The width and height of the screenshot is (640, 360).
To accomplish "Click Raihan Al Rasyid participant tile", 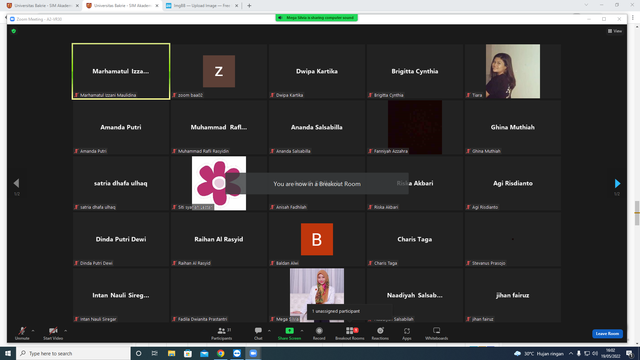I will pyautogui.click(x=219, y=239).
